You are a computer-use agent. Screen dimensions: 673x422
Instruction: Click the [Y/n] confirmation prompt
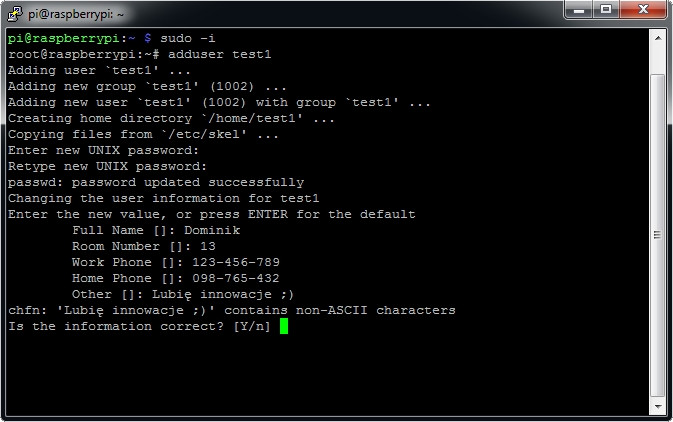click(x=252, y=327)
